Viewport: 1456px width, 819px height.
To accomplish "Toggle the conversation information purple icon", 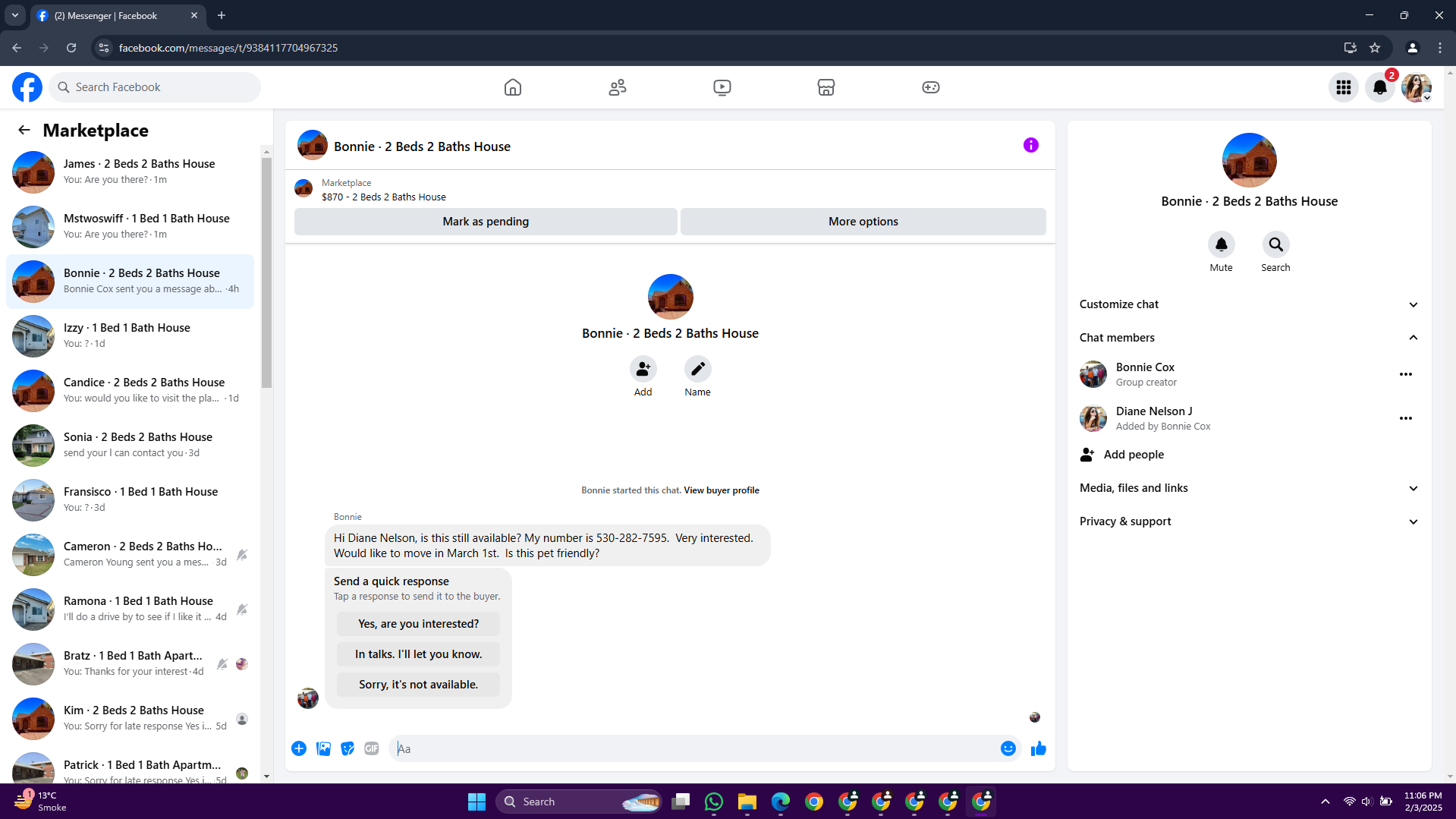I will point(1030,145).
